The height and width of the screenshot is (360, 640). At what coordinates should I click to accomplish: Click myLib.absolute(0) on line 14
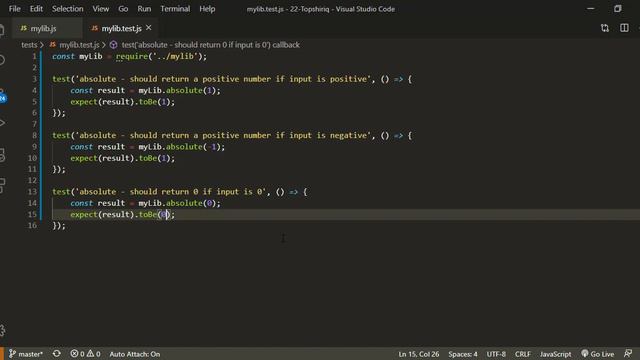pyautogui.click(x=177, y=203)
